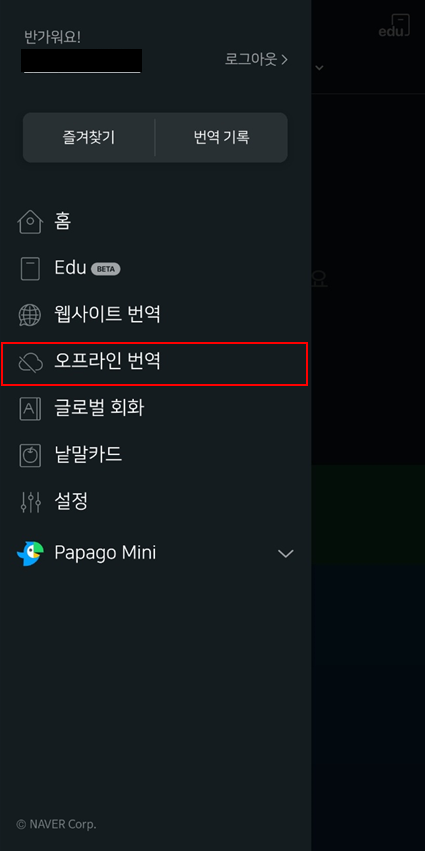Screen dimensions: 425x851
Task: Open the 즐겨찾기 favorites tab
Action: [88, 137]
